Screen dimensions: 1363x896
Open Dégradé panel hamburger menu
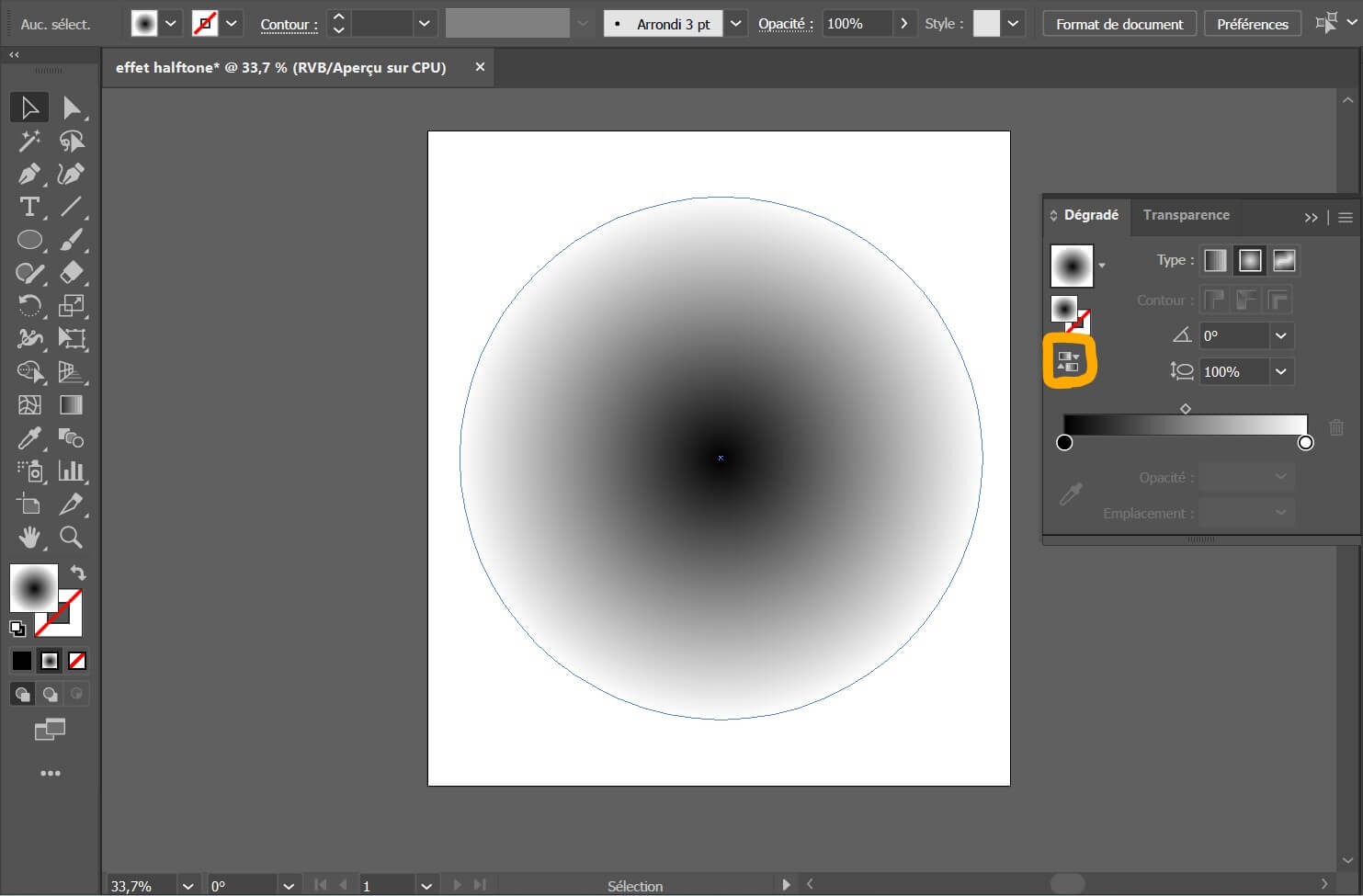[1346, 218]
